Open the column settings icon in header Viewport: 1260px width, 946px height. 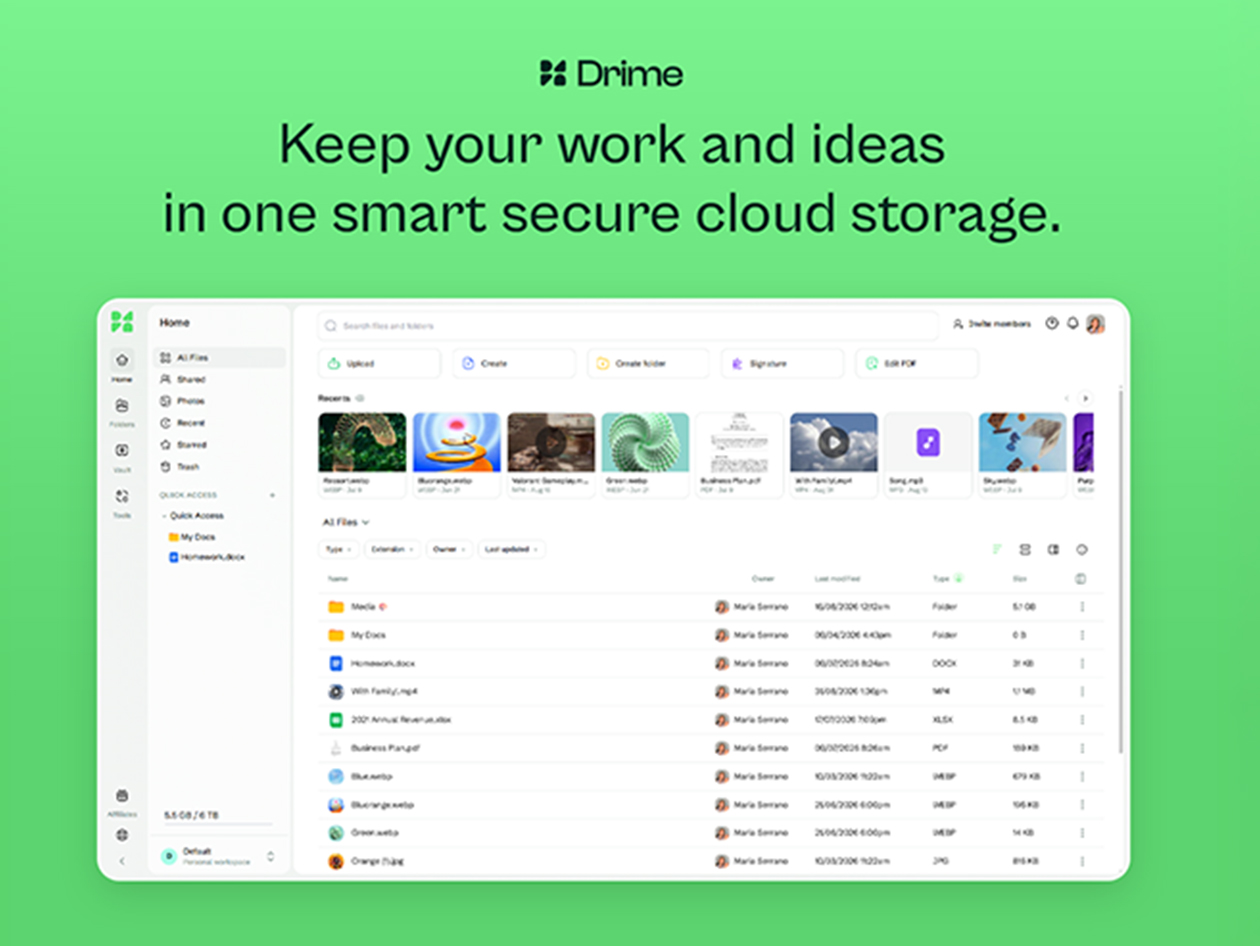tap(1080, 579)
